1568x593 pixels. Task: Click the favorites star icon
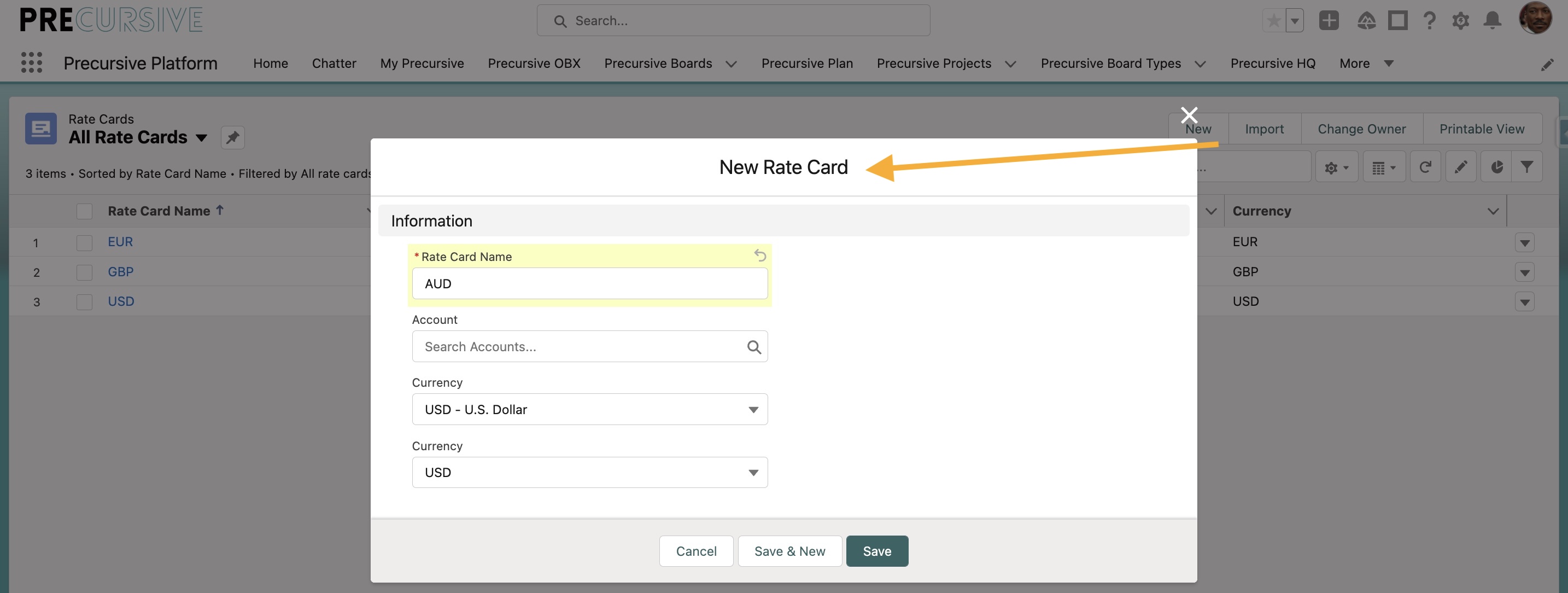coord(1273,21)
